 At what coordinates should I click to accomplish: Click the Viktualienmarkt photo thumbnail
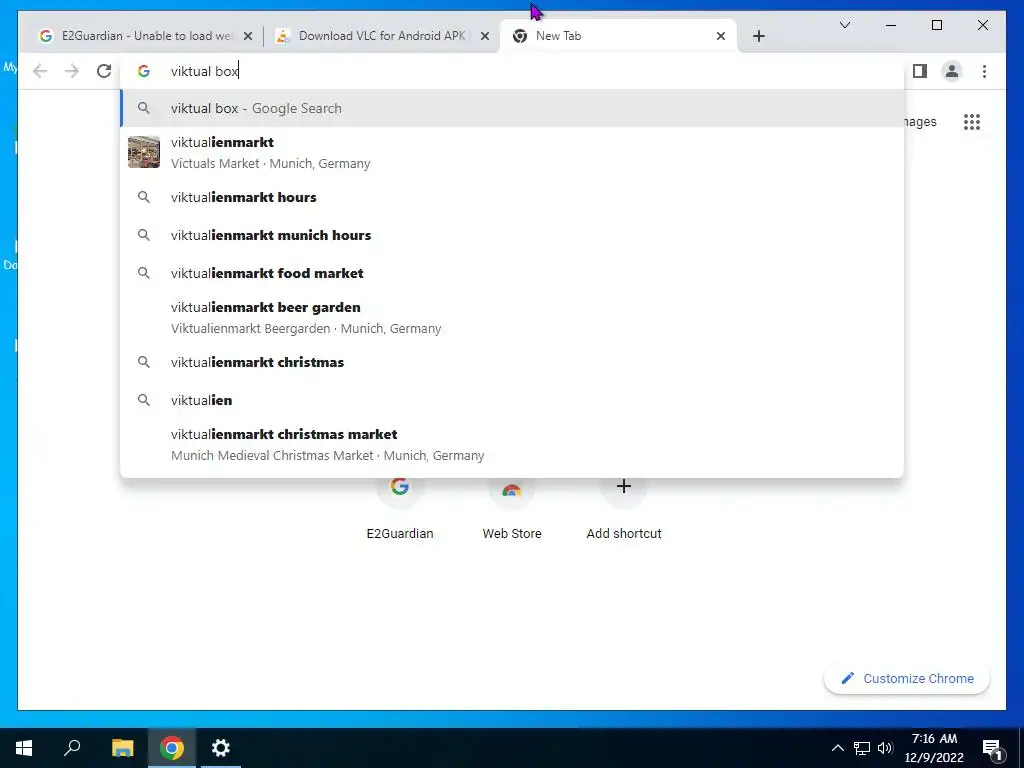pos(144,152)
